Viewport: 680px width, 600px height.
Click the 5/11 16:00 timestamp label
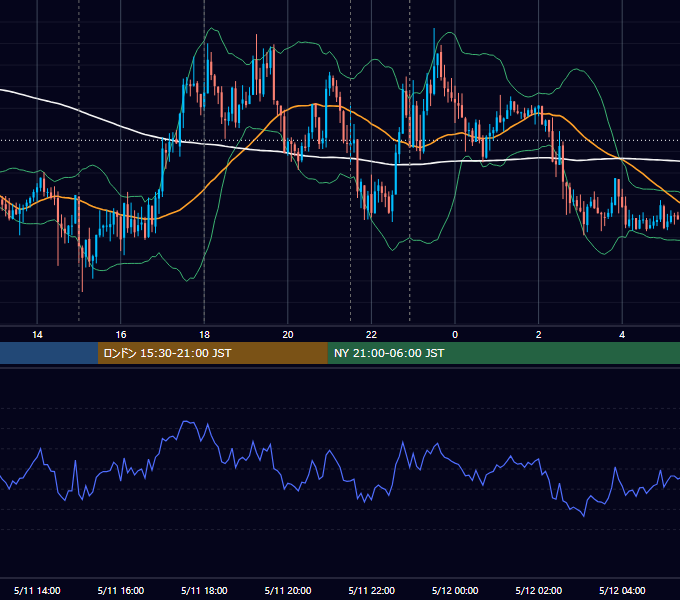(x=121, y=590)
